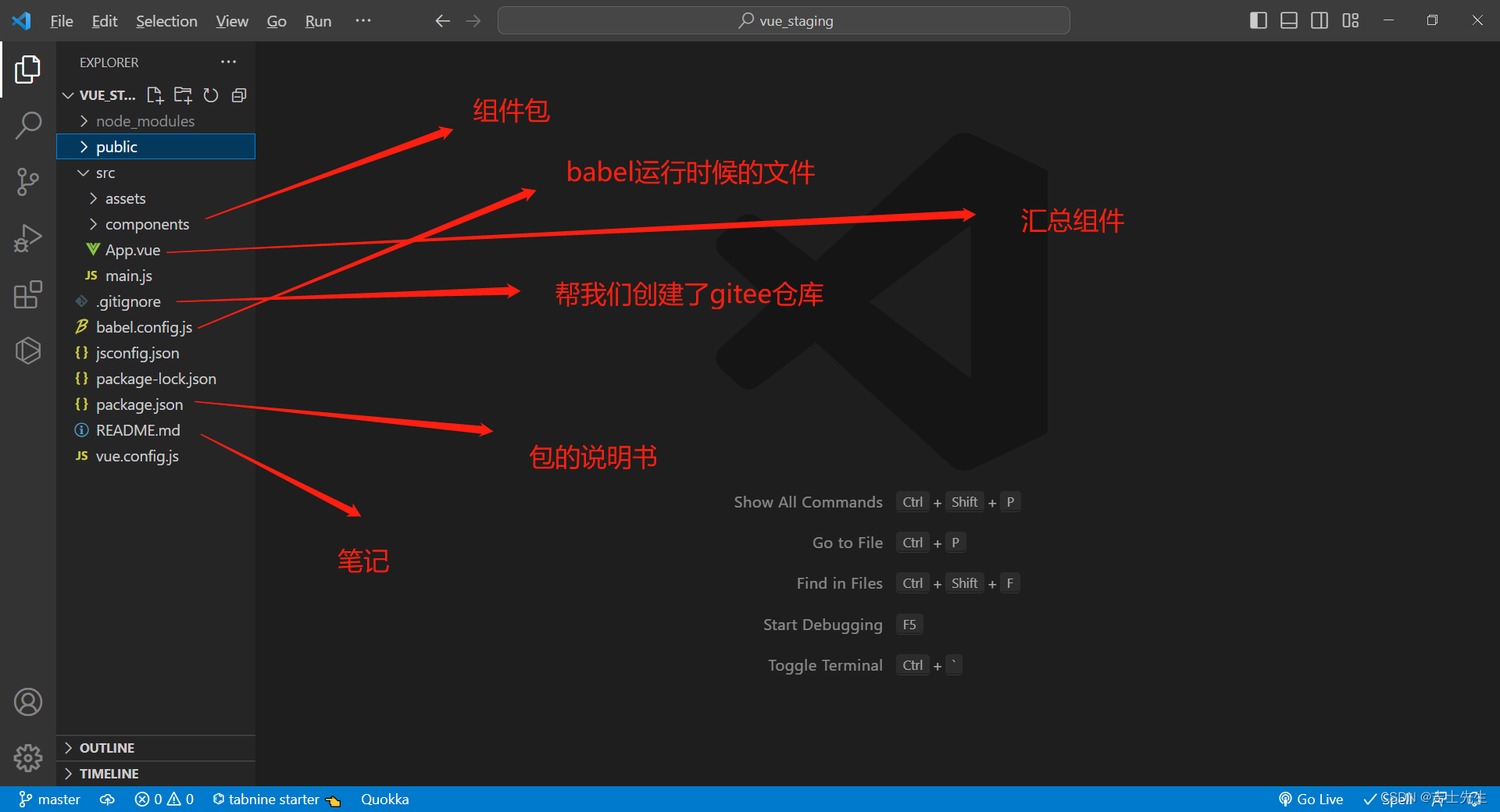
Task: Open Explorer views and more actions menu
Action: click(x=228, y=62)
